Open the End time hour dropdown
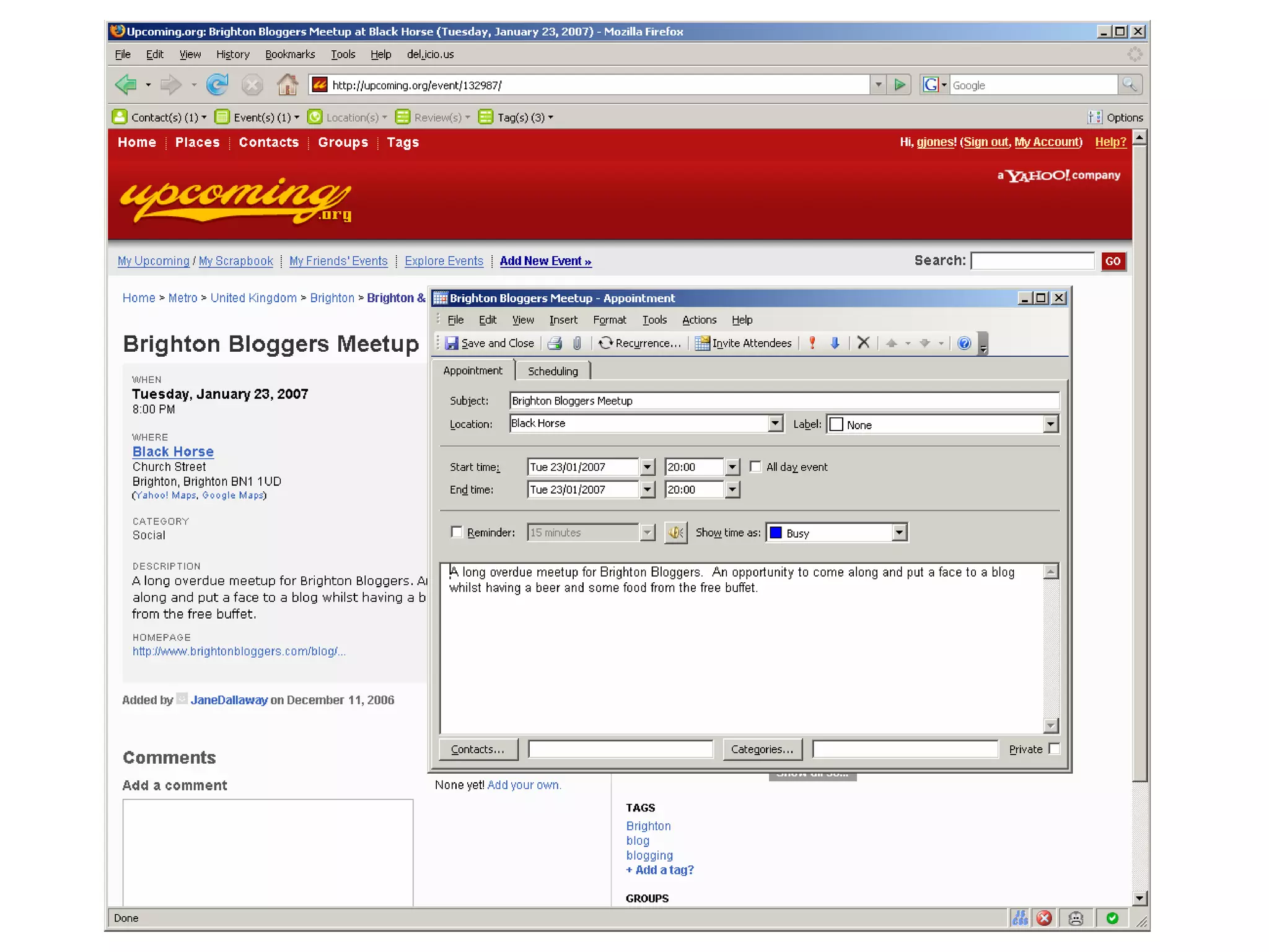Image resolution: width=1269 pixels, height=952 pixels. point(732,490)
